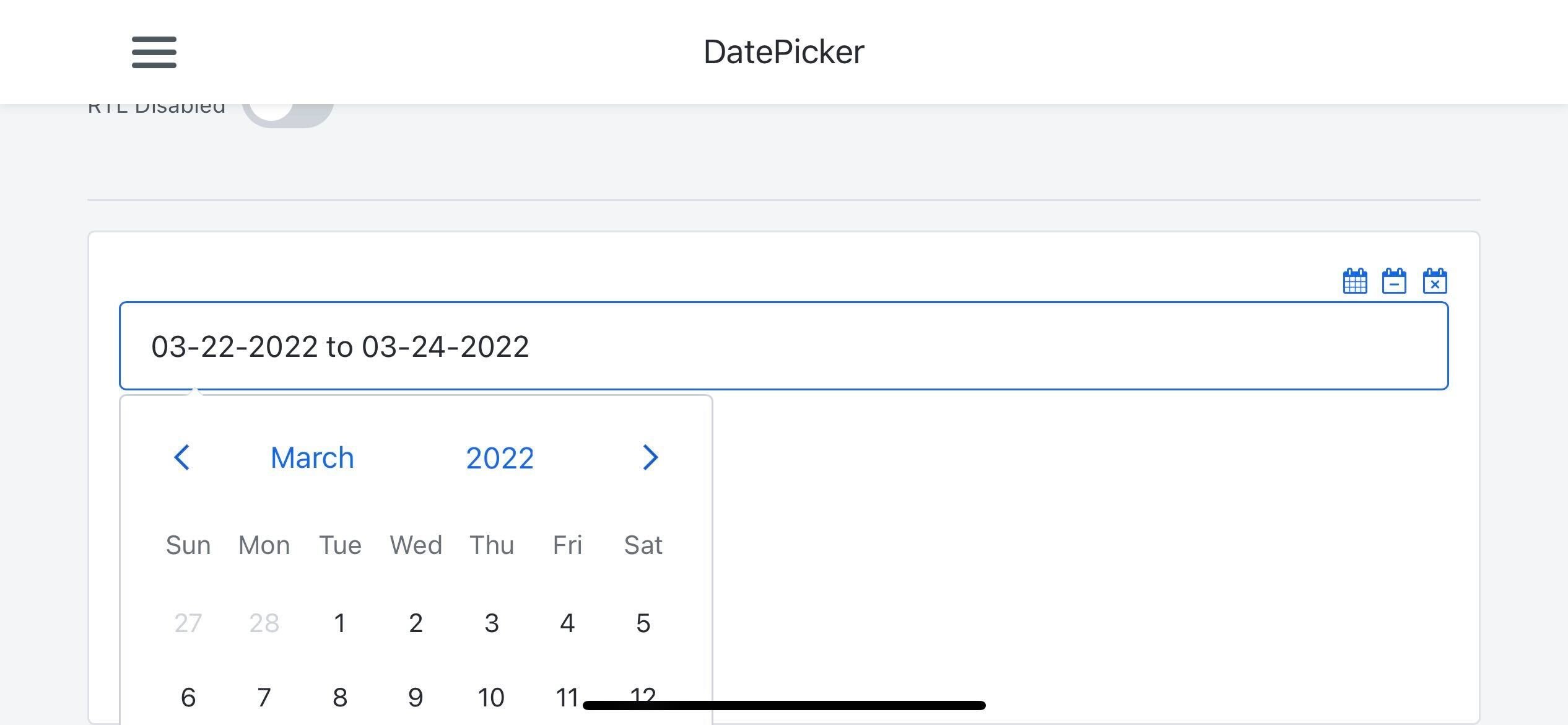This screenshot has height=725, width=1568.
Task: Click the DatePicker title in the header
Action: [783, 51]
